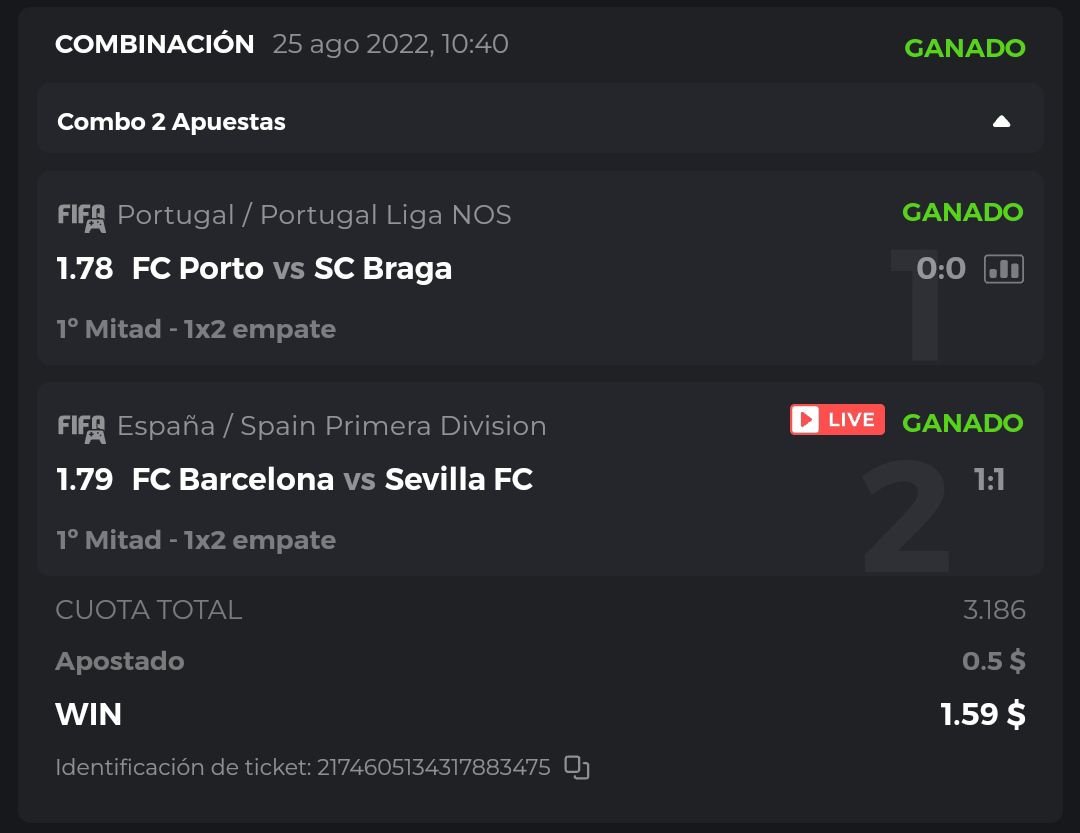Open FC Barcelona vs Sevilla FC match
Viewport: 1080px width, 833px height.
coord(332,480)
